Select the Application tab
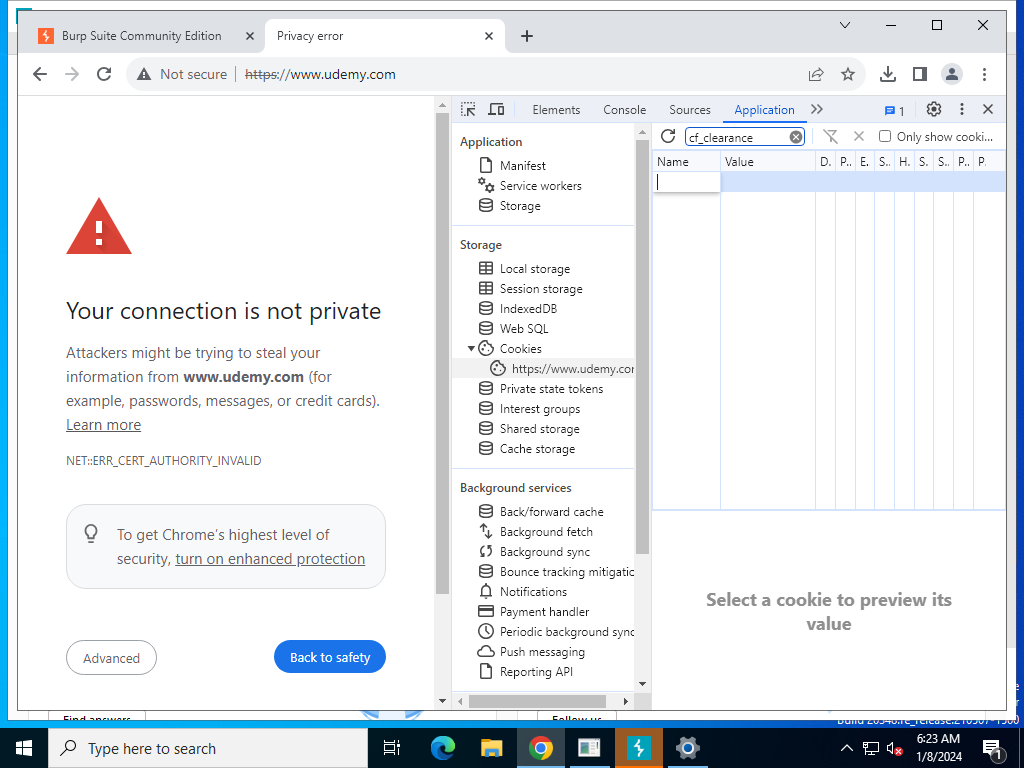The image size is (1024, 768). pos(764,110)
